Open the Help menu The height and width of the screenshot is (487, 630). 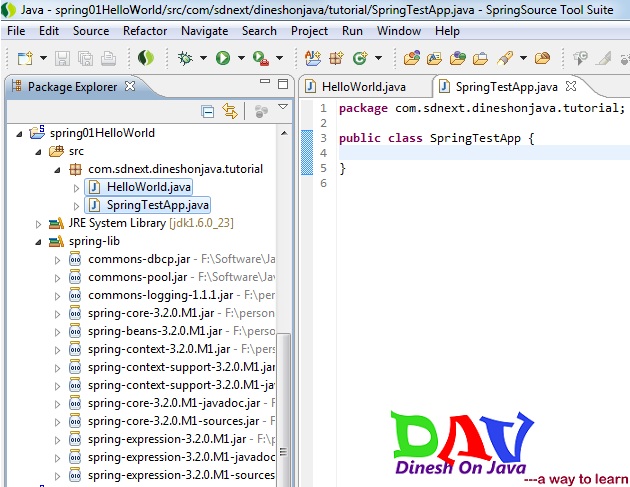pyautogui.click(x=447, y=31)
